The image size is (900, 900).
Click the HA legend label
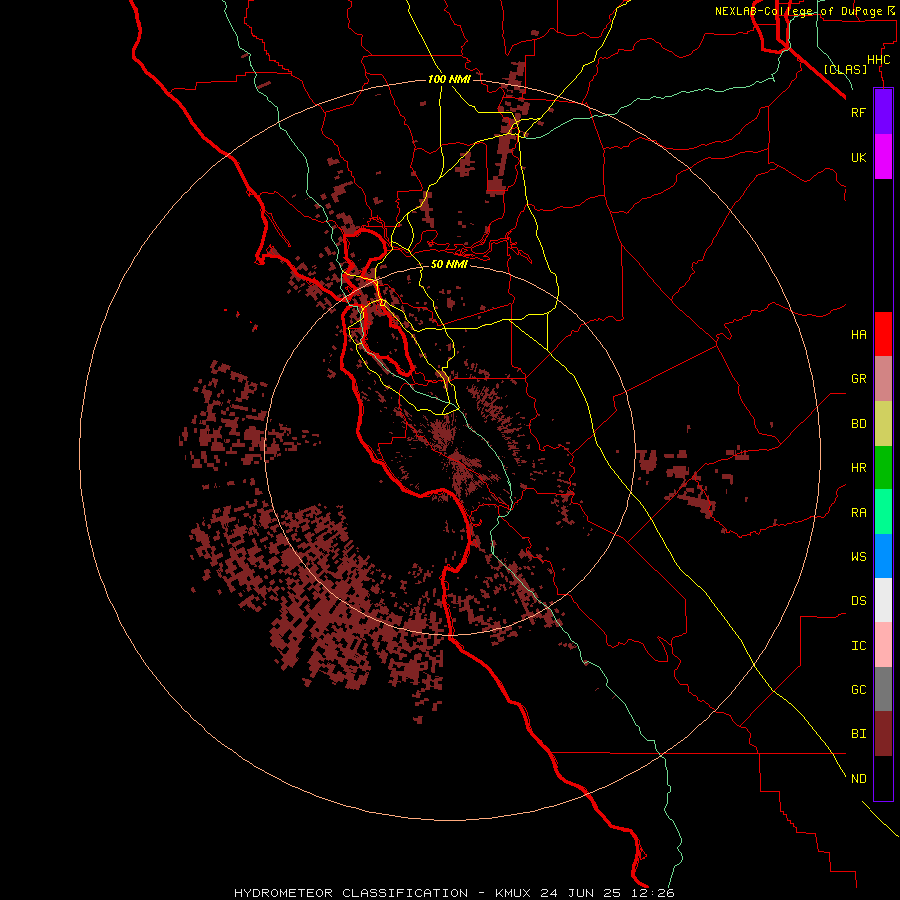(858, 335)
